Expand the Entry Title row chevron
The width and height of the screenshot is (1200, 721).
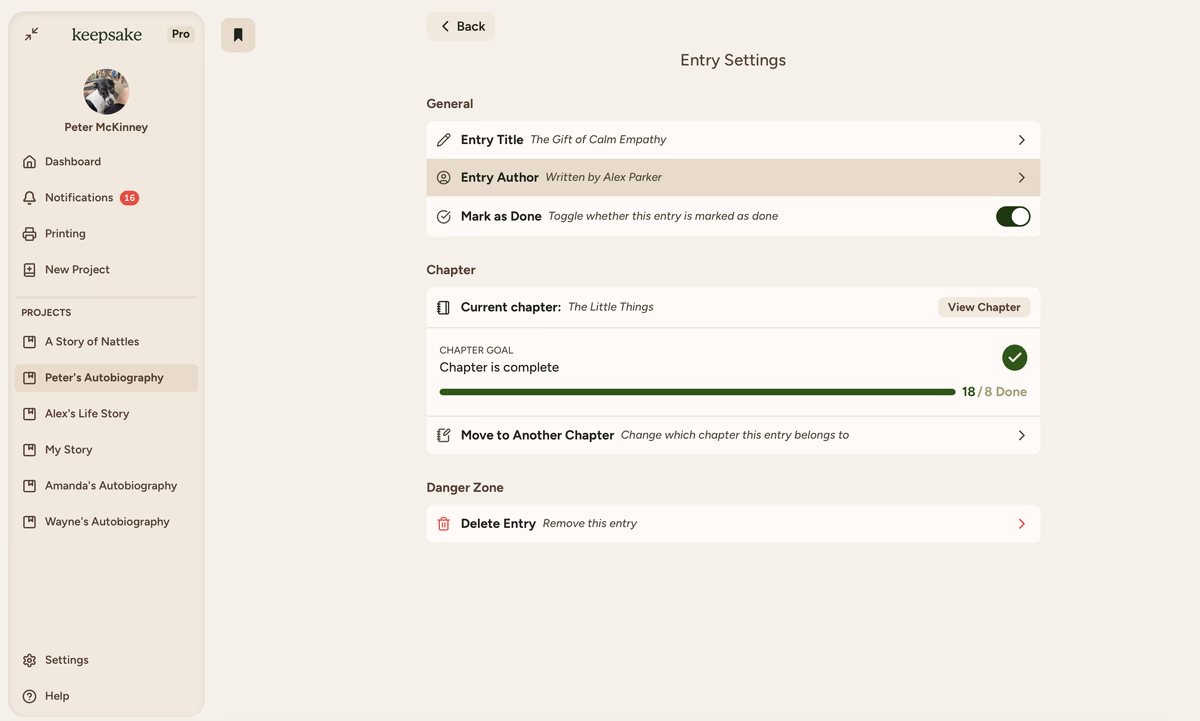pos(1021,140)
